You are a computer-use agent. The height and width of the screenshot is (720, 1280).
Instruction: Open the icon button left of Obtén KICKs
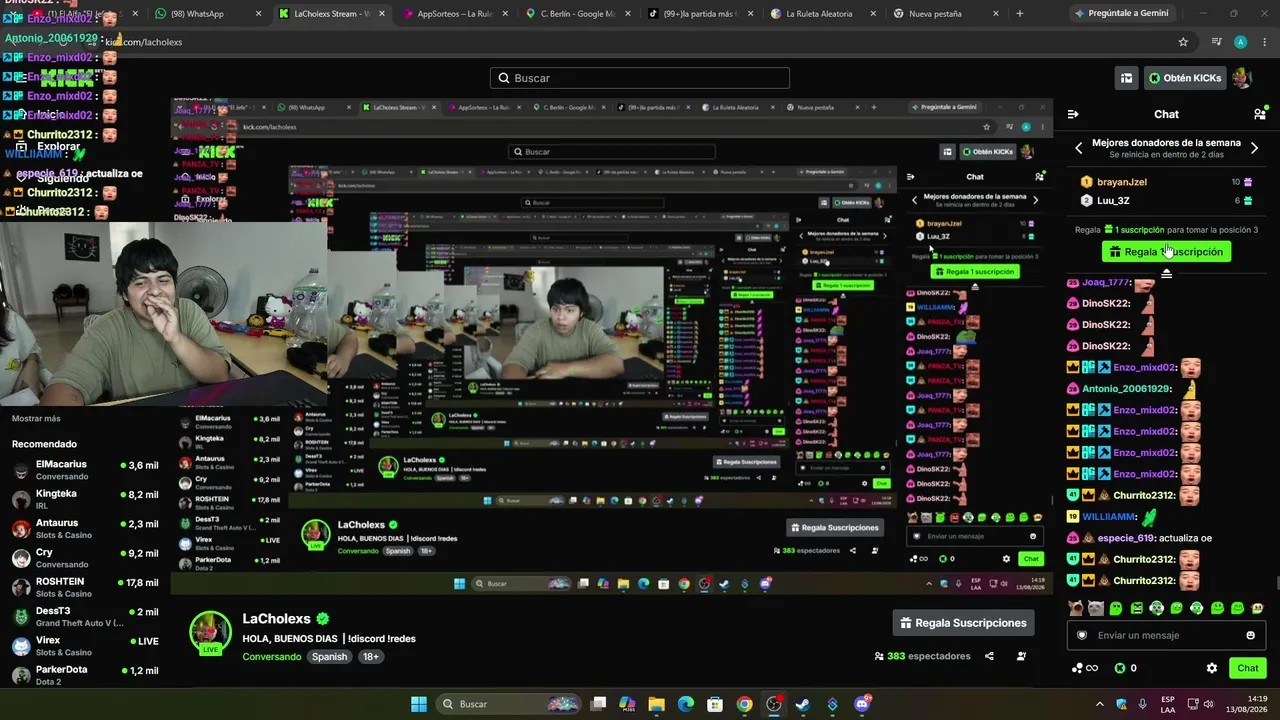click(1126, 78)
